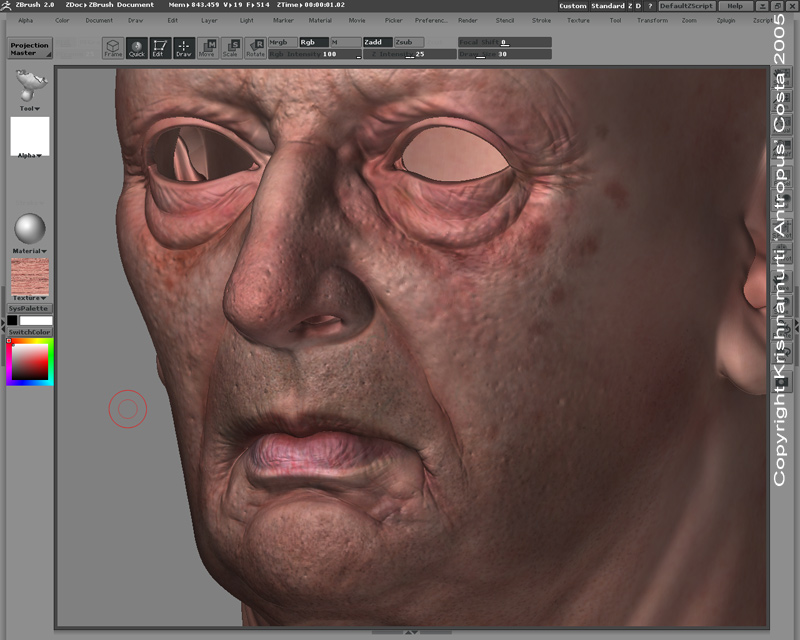Open the Alpha selector dropdown

tap(30, 155)
